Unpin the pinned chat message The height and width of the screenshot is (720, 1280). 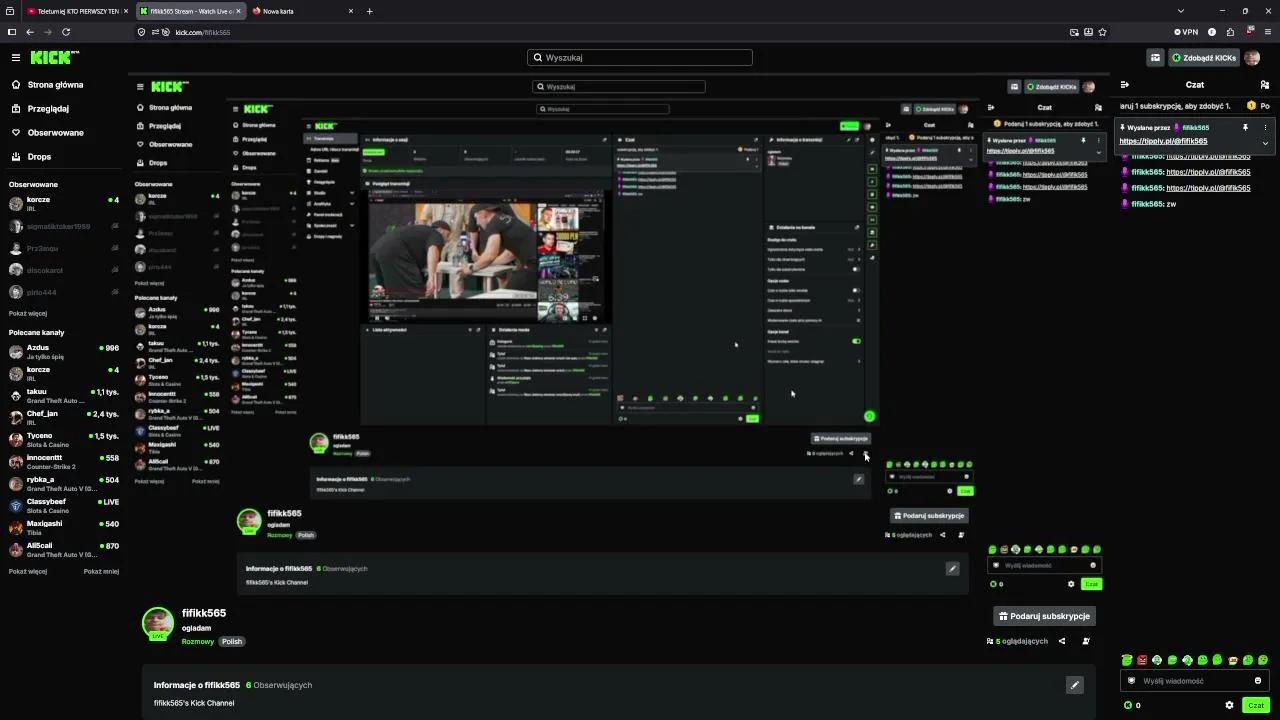pyautogui.click(x=1245, y=128)
